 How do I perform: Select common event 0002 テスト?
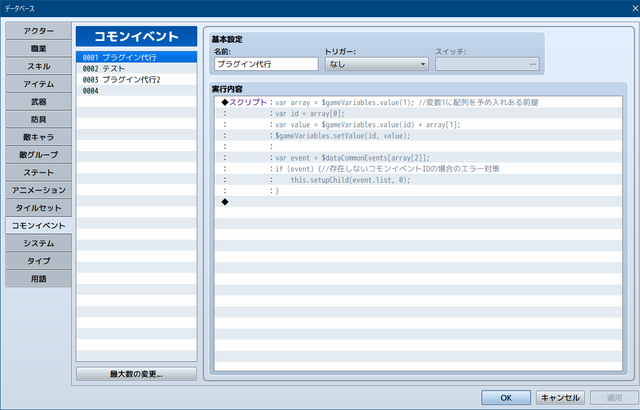136,68
